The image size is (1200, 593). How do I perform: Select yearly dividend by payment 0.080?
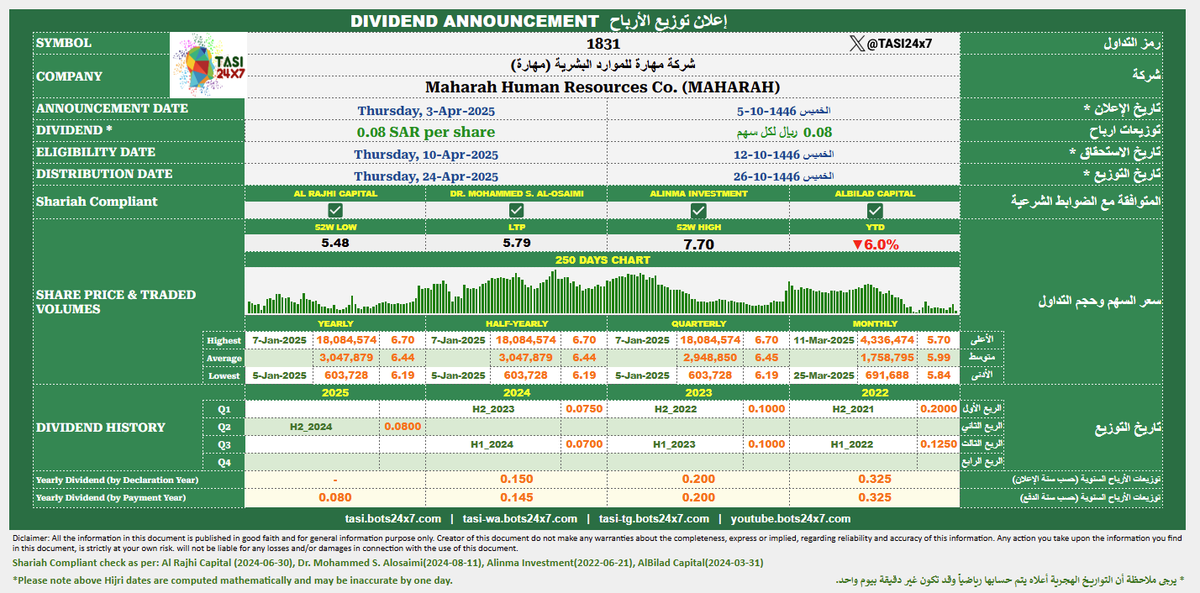[x=335, y=497]
